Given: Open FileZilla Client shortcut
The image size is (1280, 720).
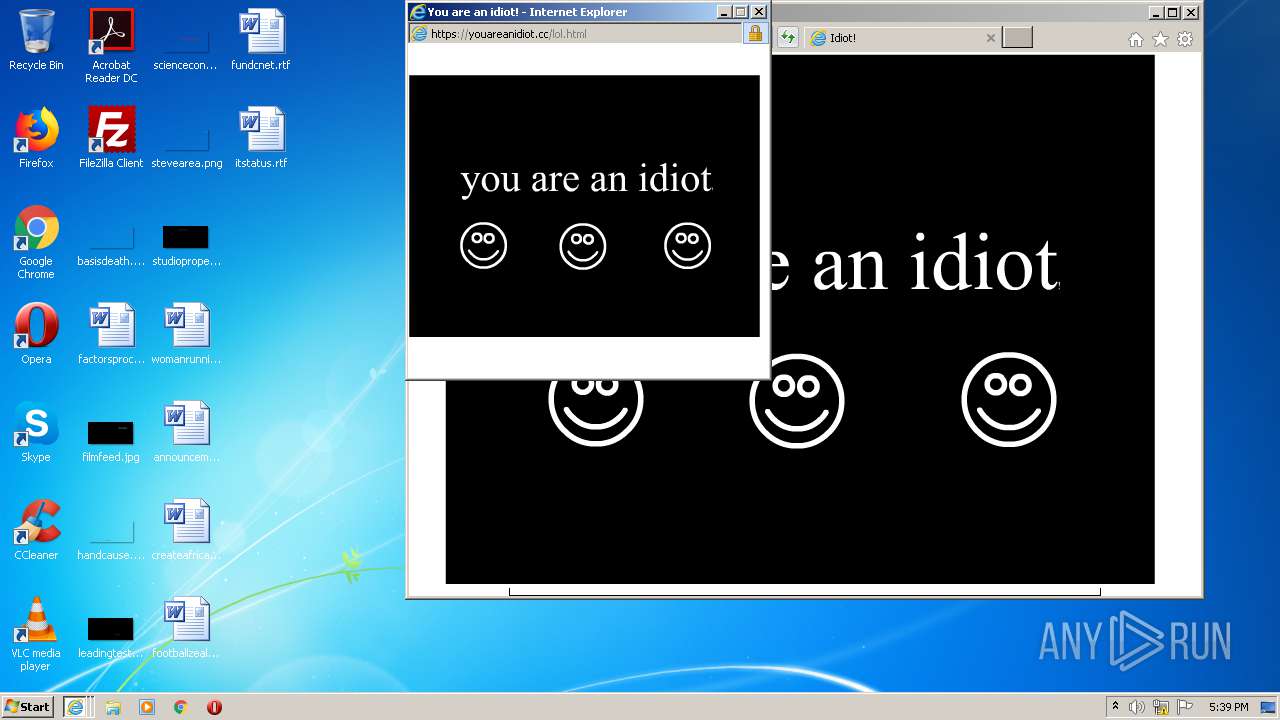Looking at the screenshot, I should [x=111, y=138].
